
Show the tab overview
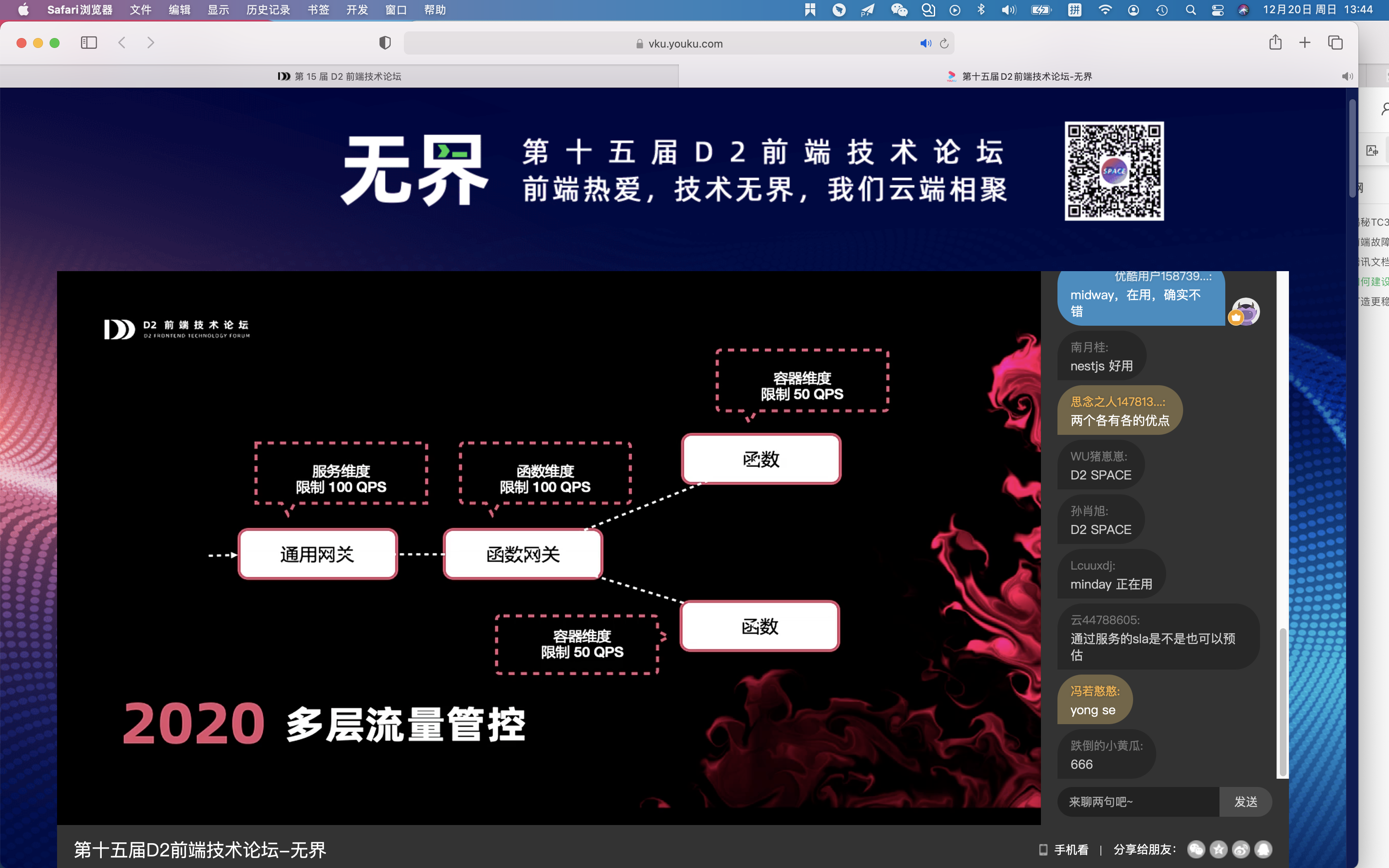pos(1335,43)
